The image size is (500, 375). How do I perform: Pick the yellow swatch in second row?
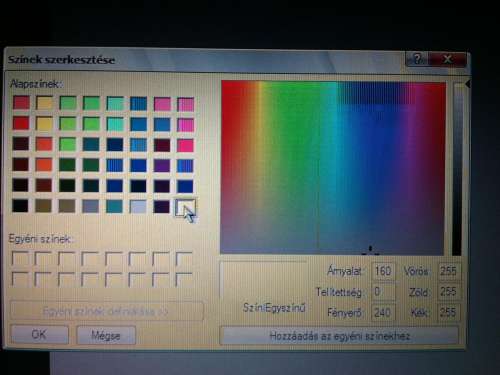(x=44, y=124)
